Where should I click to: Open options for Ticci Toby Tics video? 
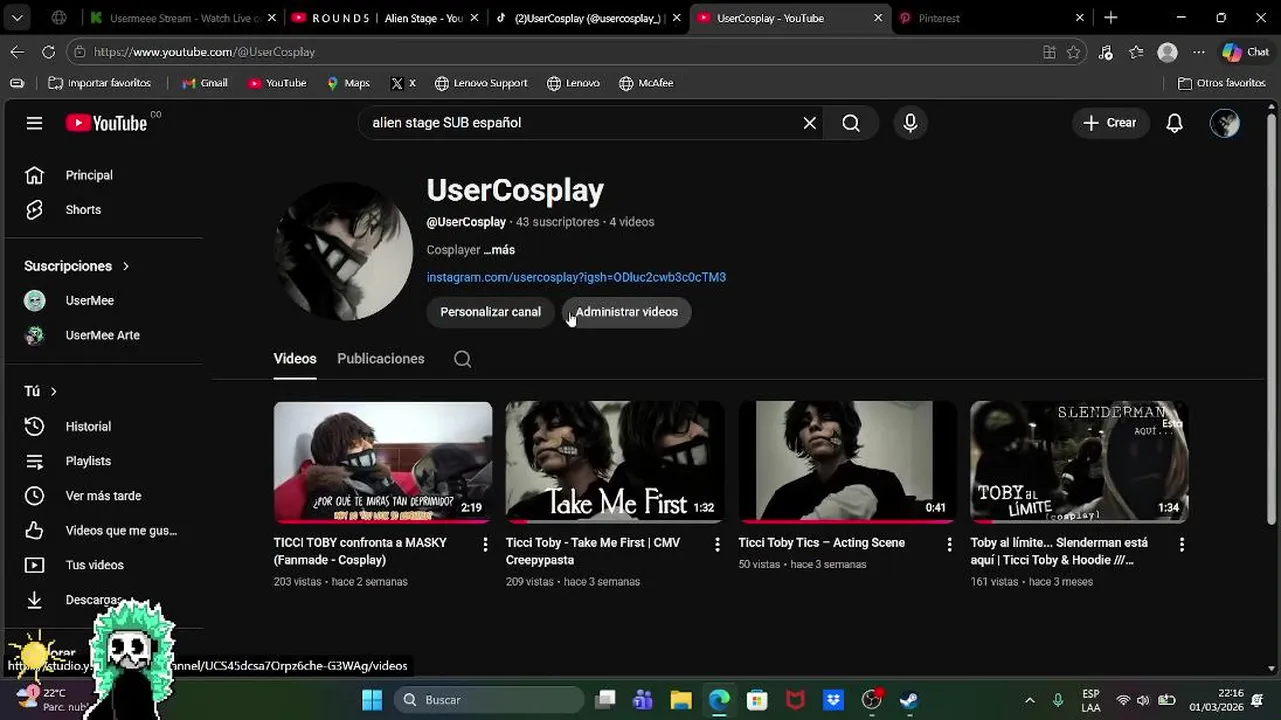pos(950,545)
